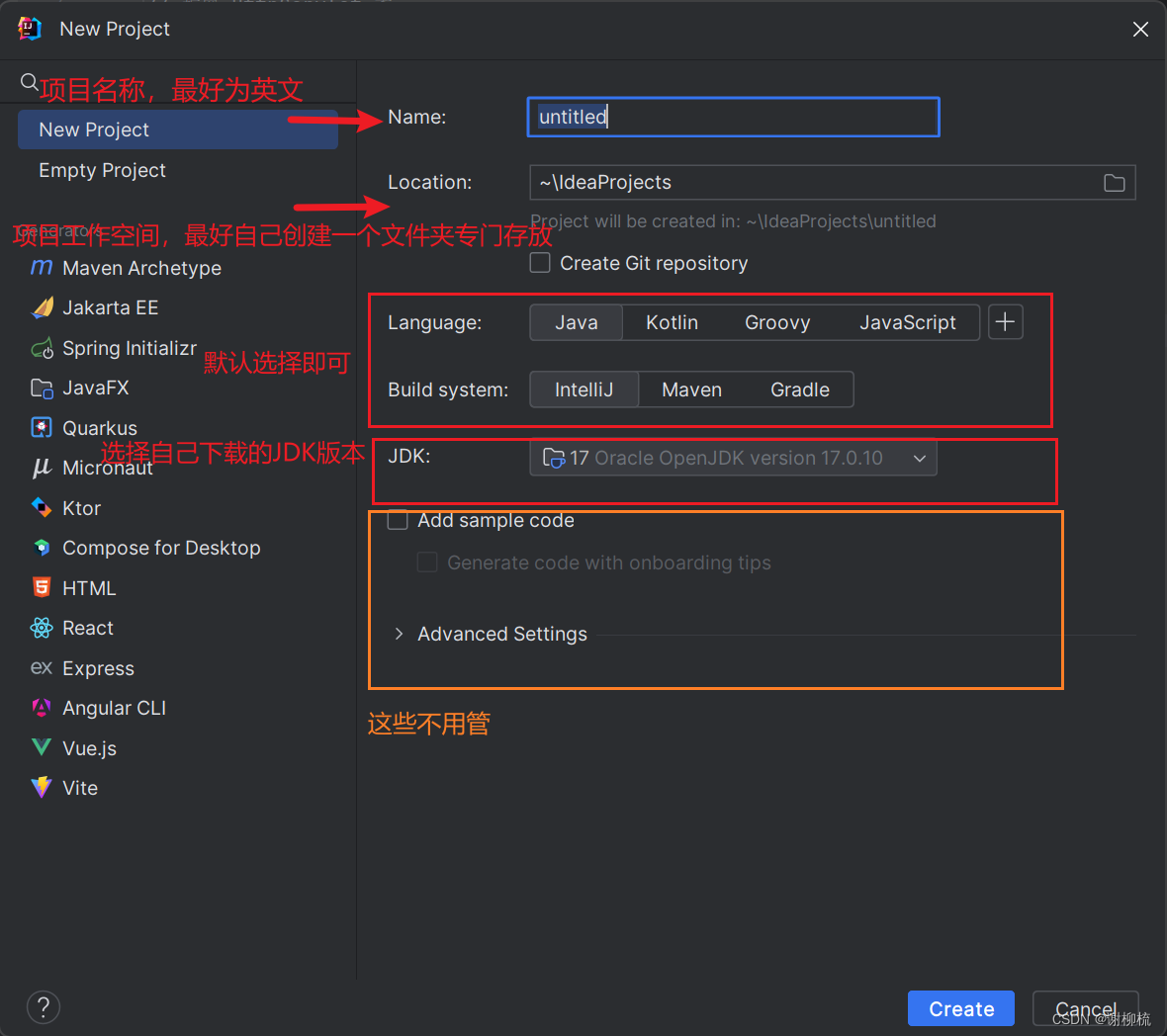Click the plus to add another language
Screen dimensions: 1167x1036
click(x=1005, y=321)
